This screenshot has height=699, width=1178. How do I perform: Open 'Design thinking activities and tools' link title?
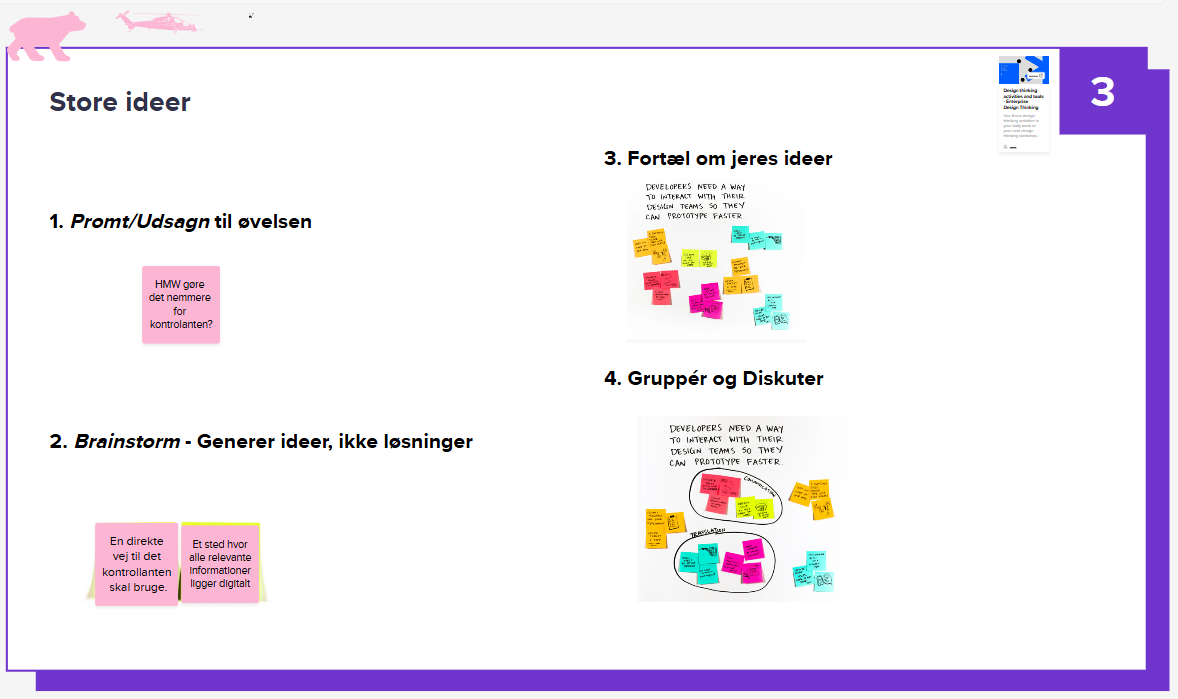pyautogui.click(x=1022, y=98)
